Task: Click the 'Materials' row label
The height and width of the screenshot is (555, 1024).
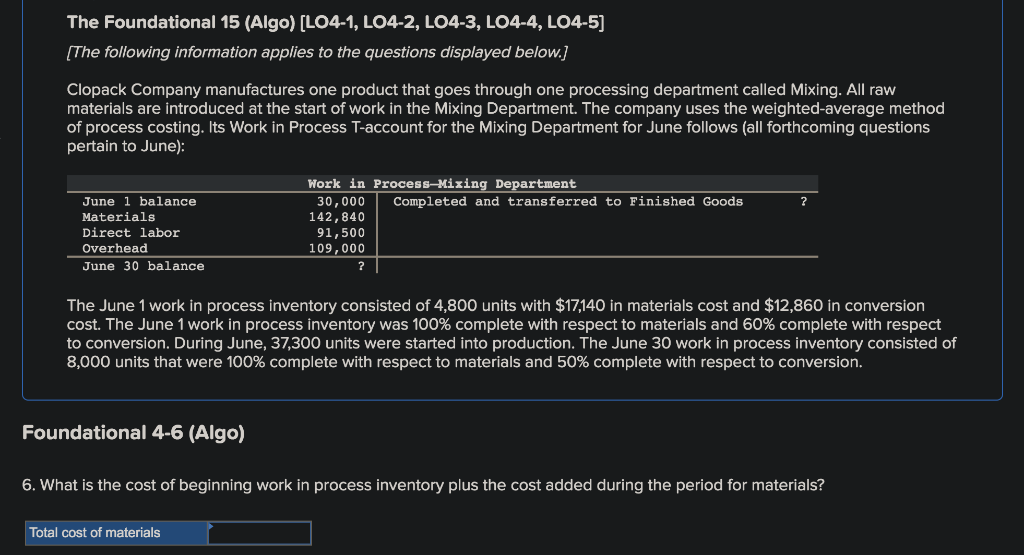Action: click(119, 217)
